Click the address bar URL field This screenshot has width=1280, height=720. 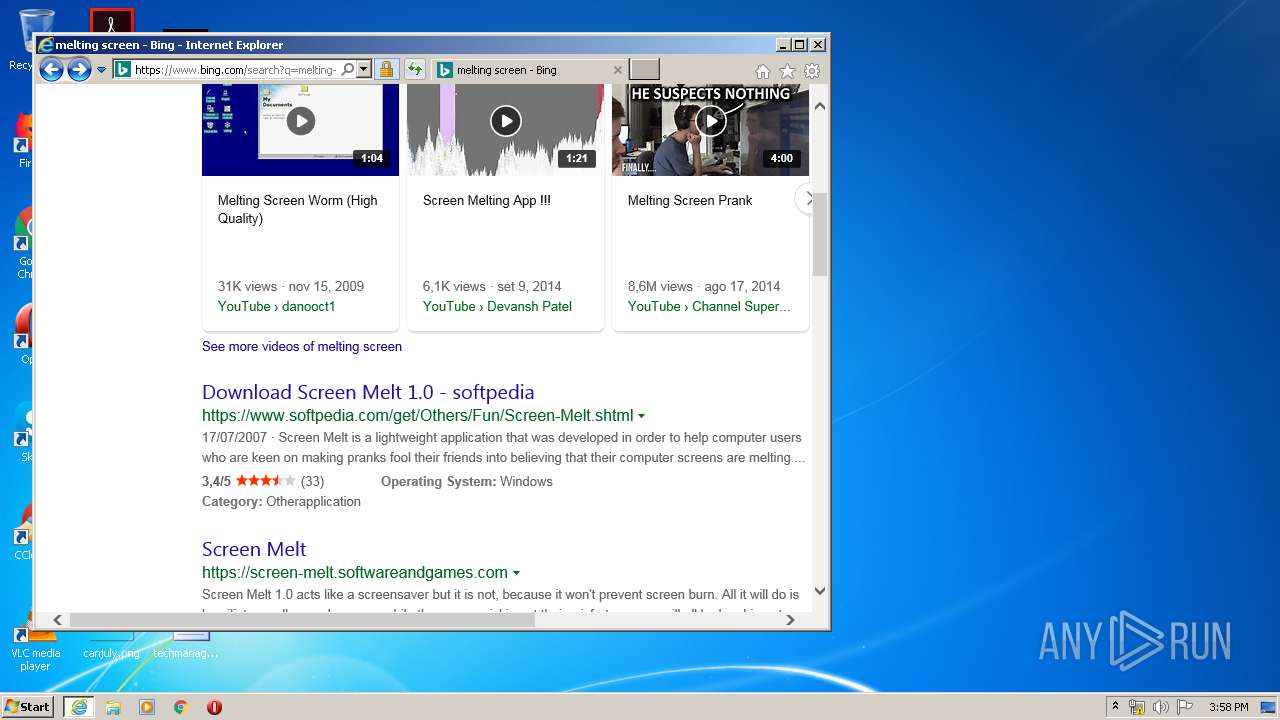point(236,70)
